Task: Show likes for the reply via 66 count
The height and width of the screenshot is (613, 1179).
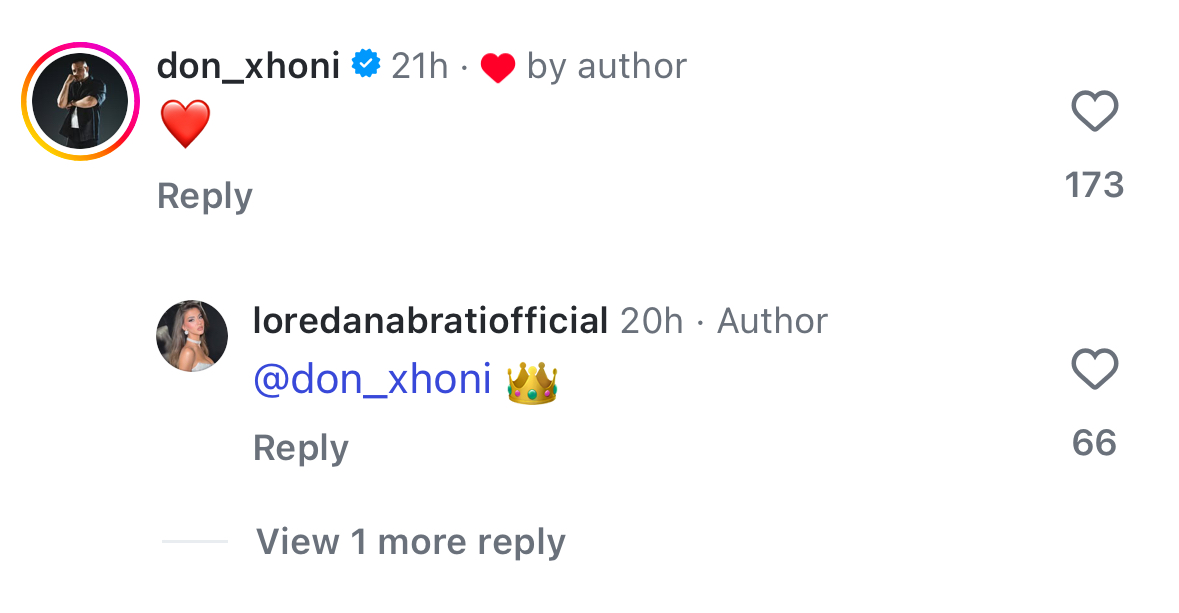Action: 1094,443
